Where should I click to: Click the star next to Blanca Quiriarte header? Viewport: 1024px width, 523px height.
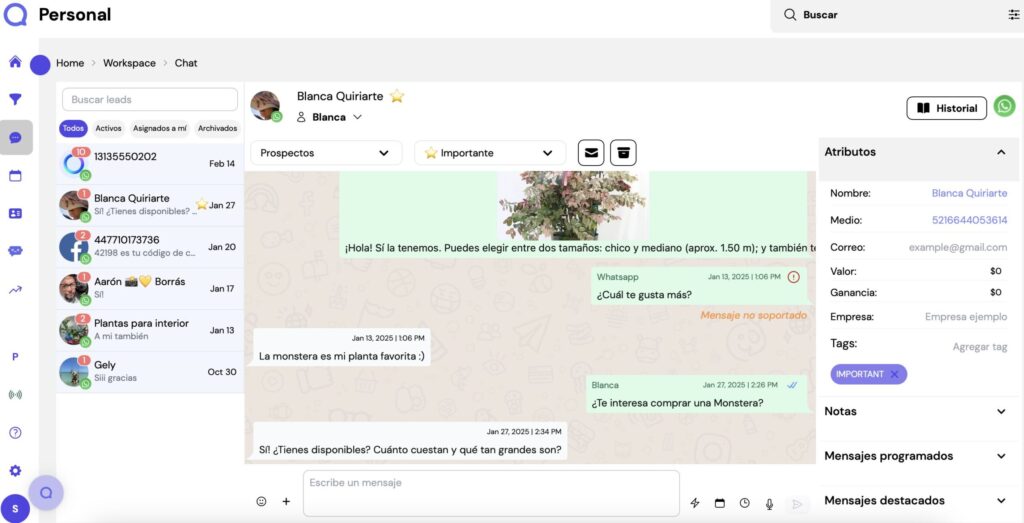tap(397, 96)
